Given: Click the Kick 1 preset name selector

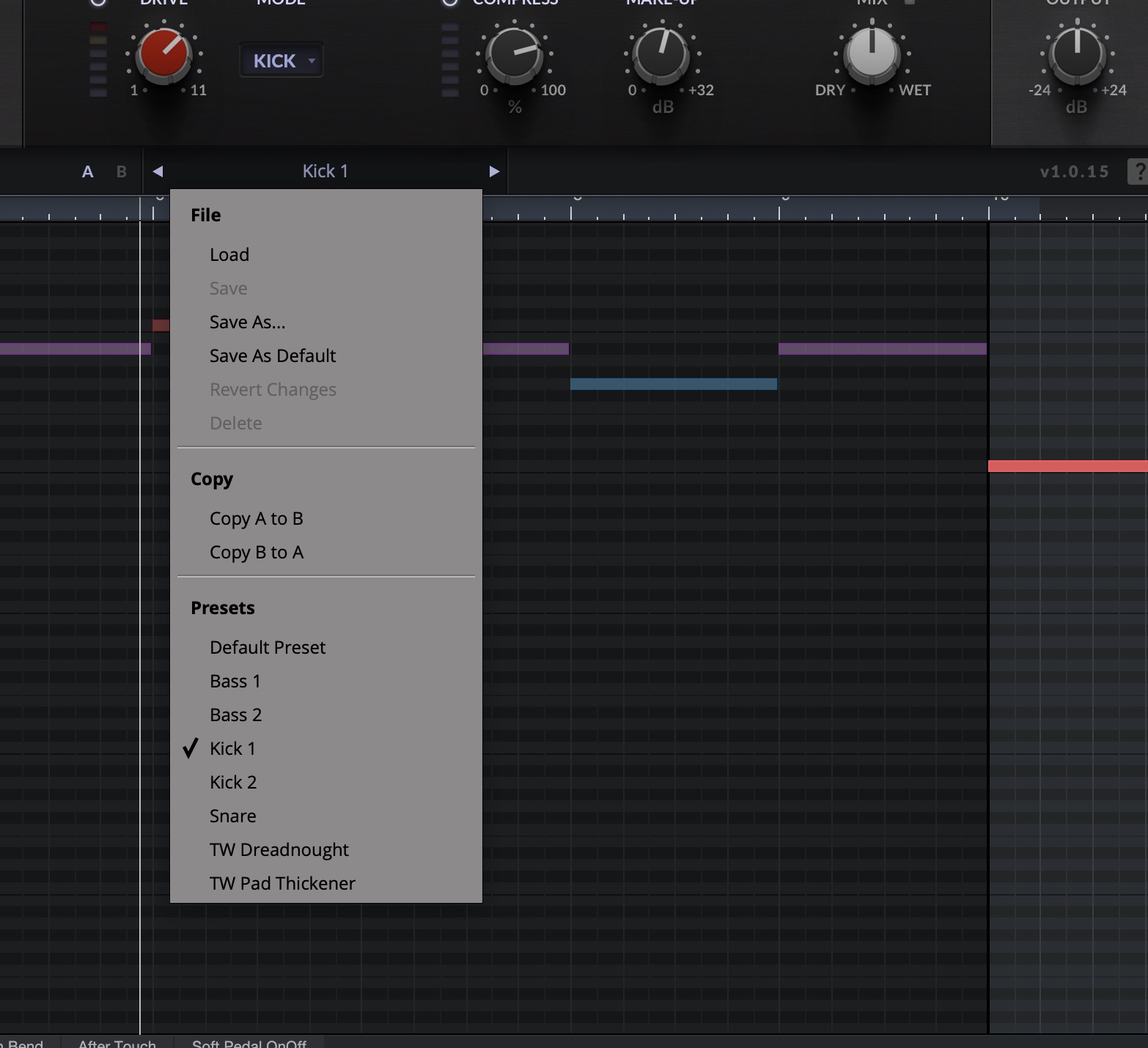Looking at the screenshot, I should (x=325, y=171).
